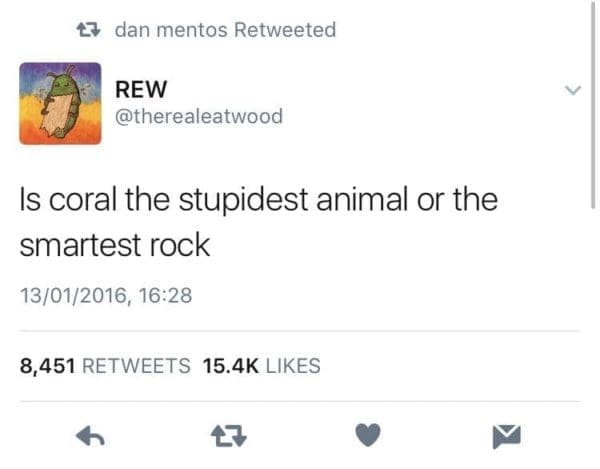The width and height of the screenshot is (600, 469).
Task: Visit the @therealeatwood handle
Action: coord(199,116)
